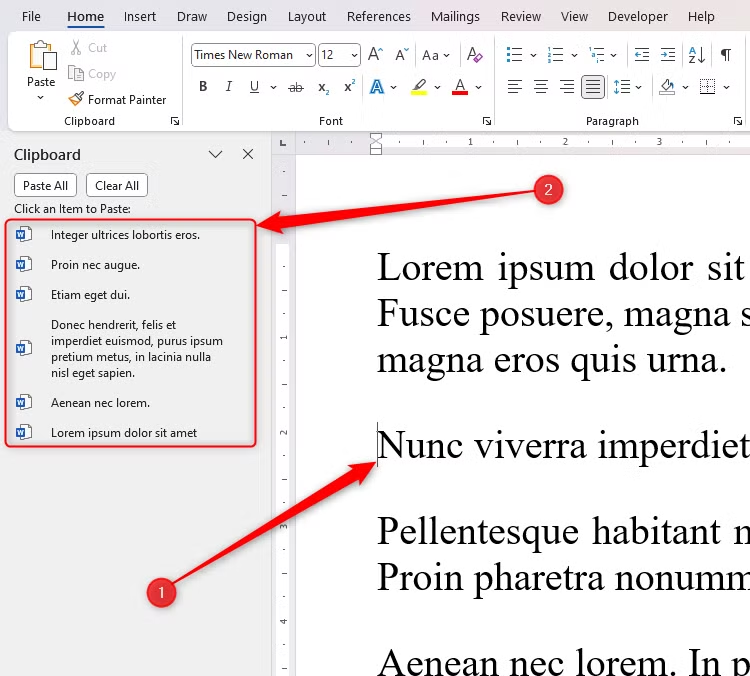Center align the text

[x=540, y=87]
